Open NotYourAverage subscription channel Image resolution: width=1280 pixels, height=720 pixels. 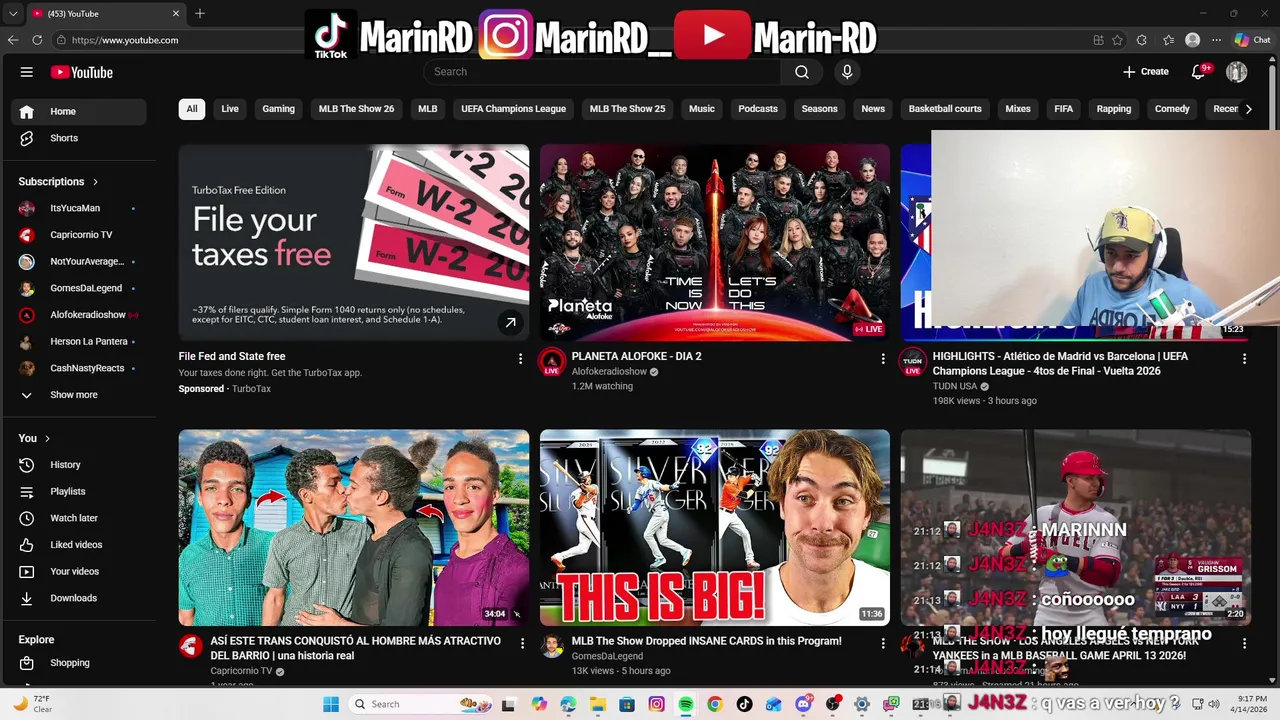coord(80,262)
